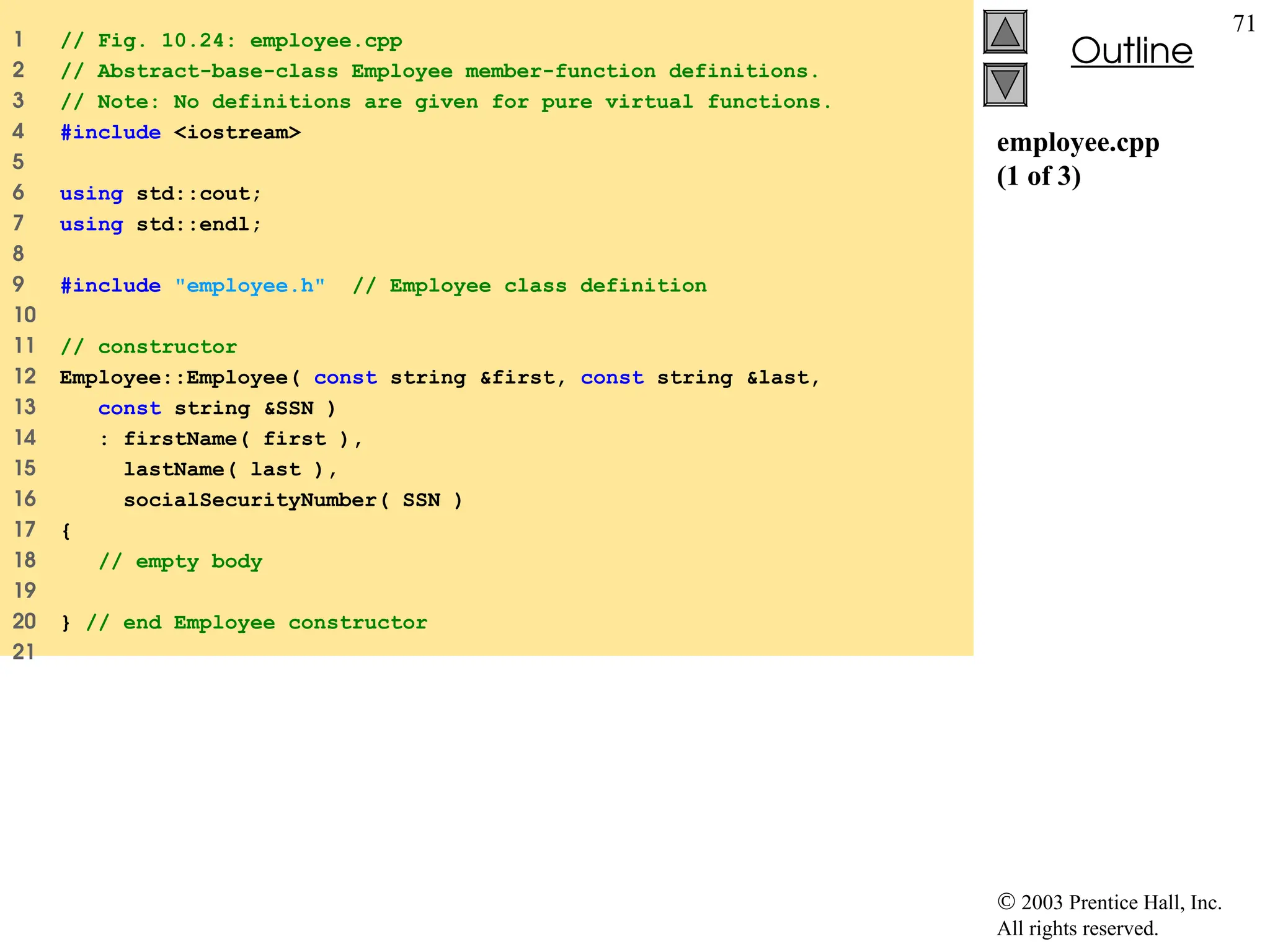
Task: Click the "// empty body" comment
Action: coord(180,562)
